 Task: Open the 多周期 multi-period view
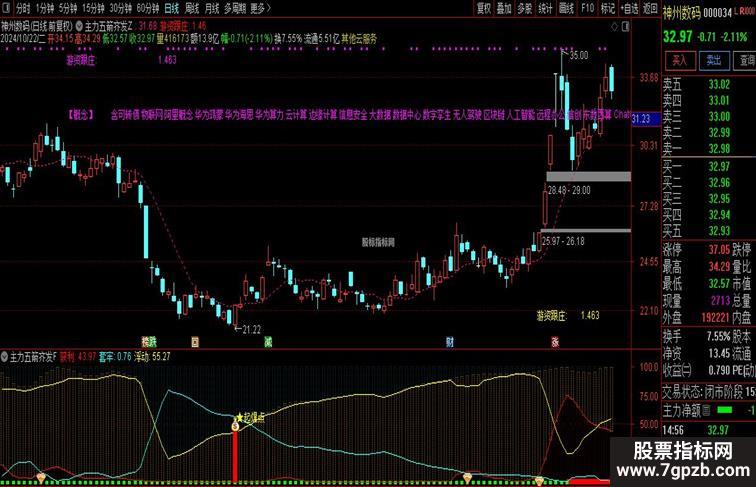235,8
